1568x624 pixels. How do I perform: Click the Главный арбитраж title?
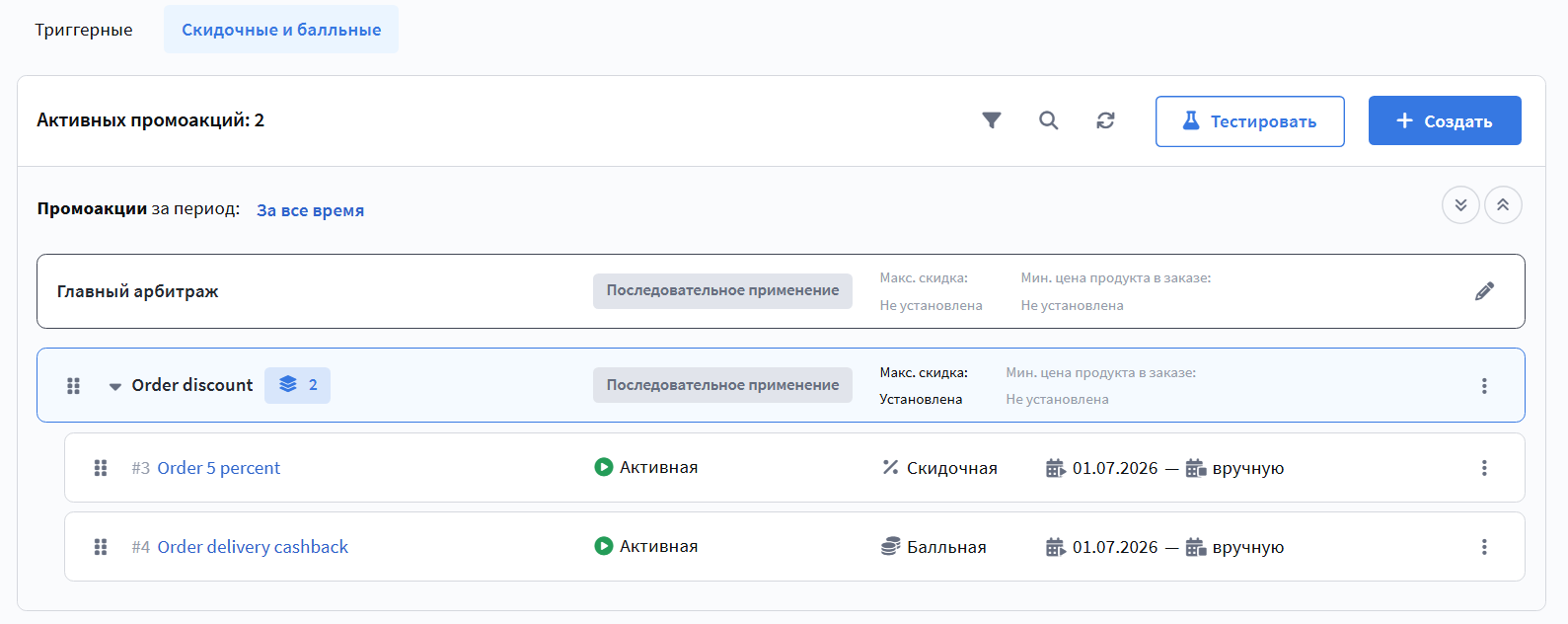click(x=138, y=291)
